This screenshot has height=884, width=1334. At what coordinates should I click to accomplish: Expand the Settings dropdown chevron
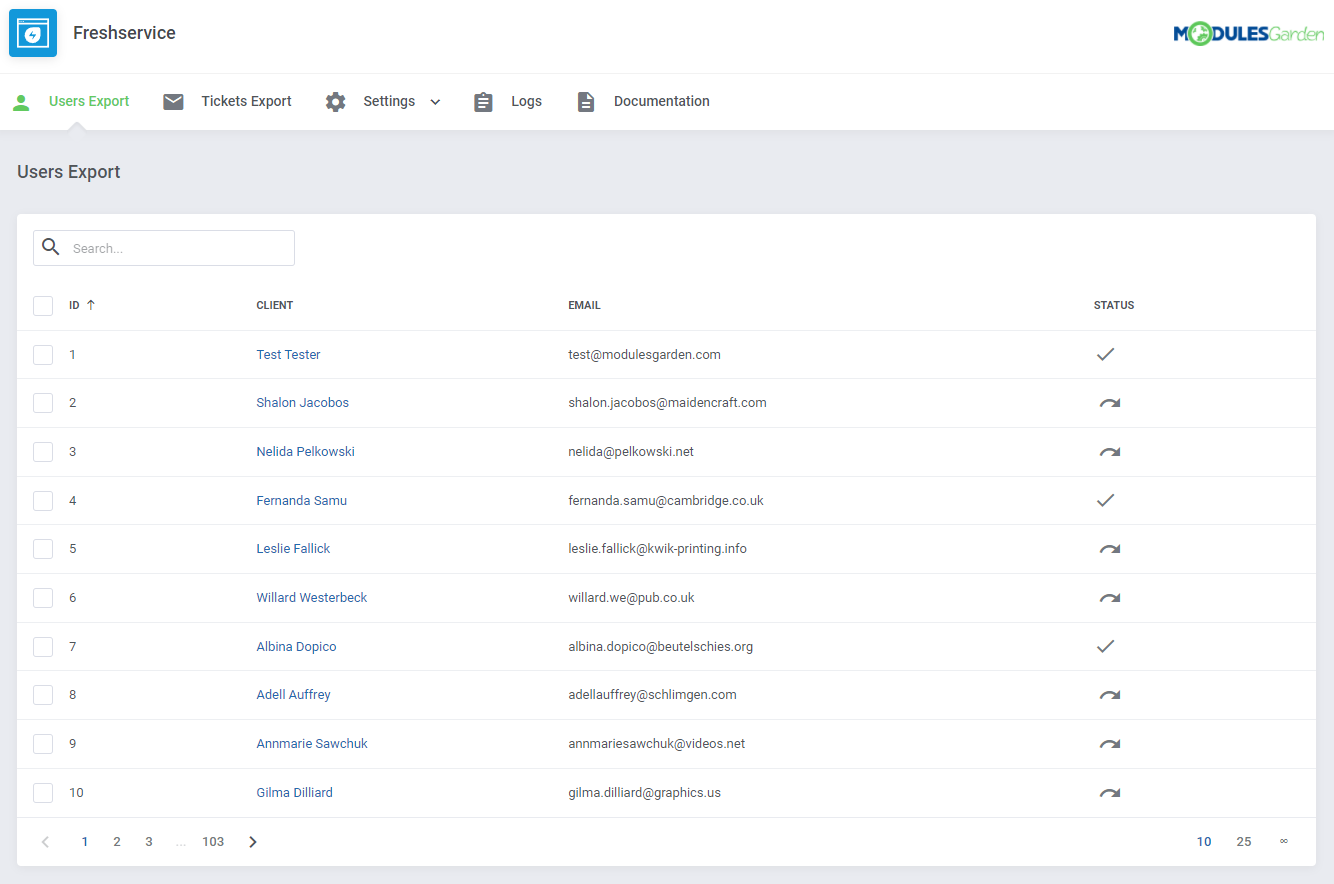coord(435,102)
